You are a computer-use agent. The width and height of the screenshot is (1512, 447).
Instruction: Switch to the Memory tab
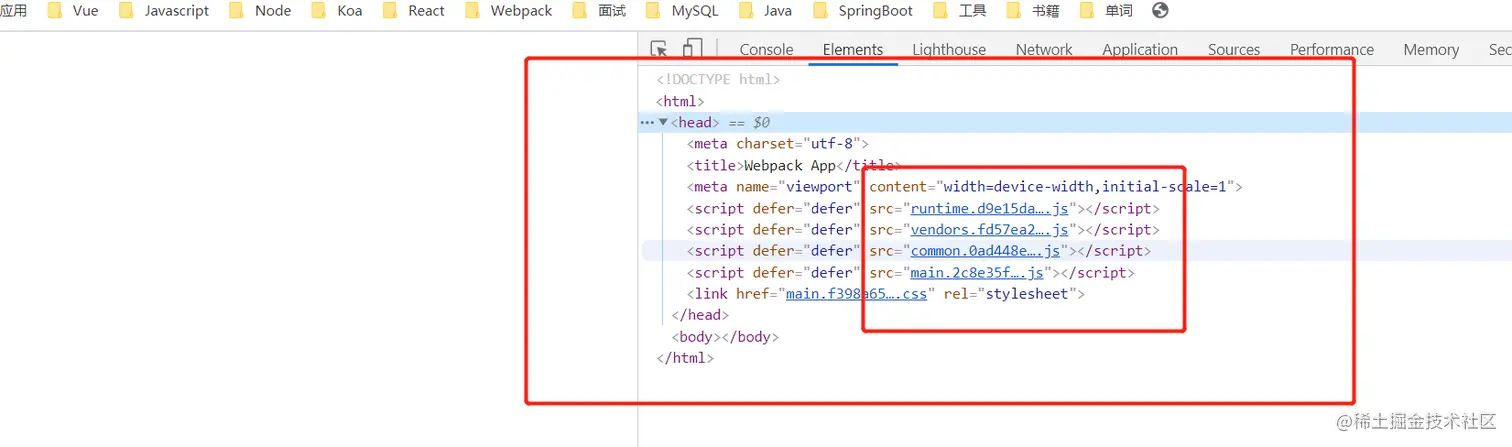pyautogui.click(x=1431, y=49)
